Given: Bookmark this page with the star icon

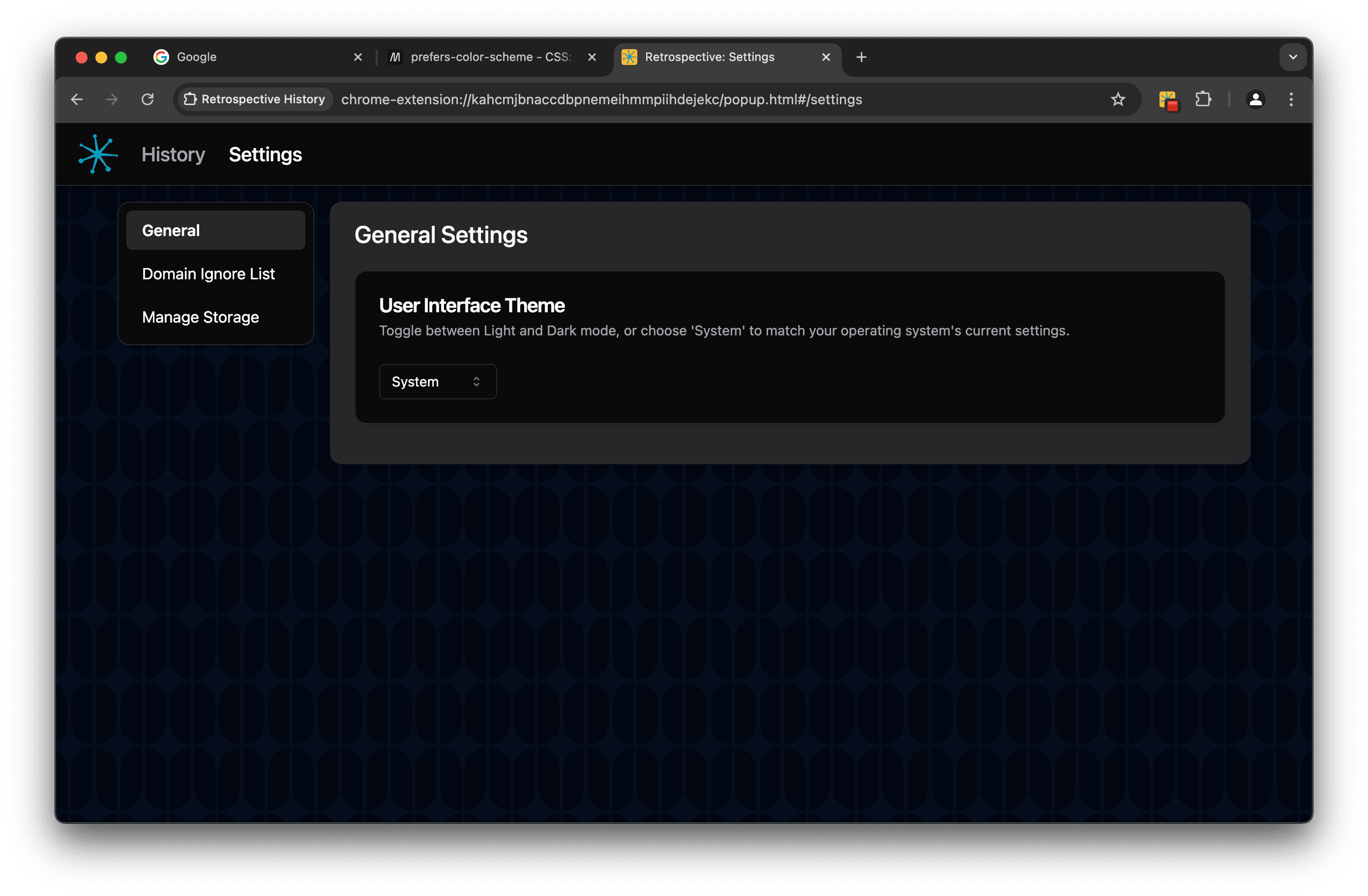Looking at the screenshot, I should 1117,99.
